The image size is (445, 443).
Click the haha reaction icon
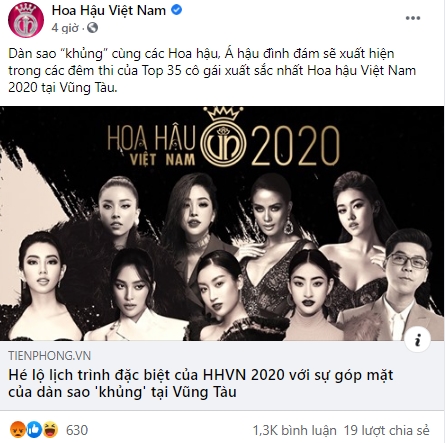[x=50, y=430]
